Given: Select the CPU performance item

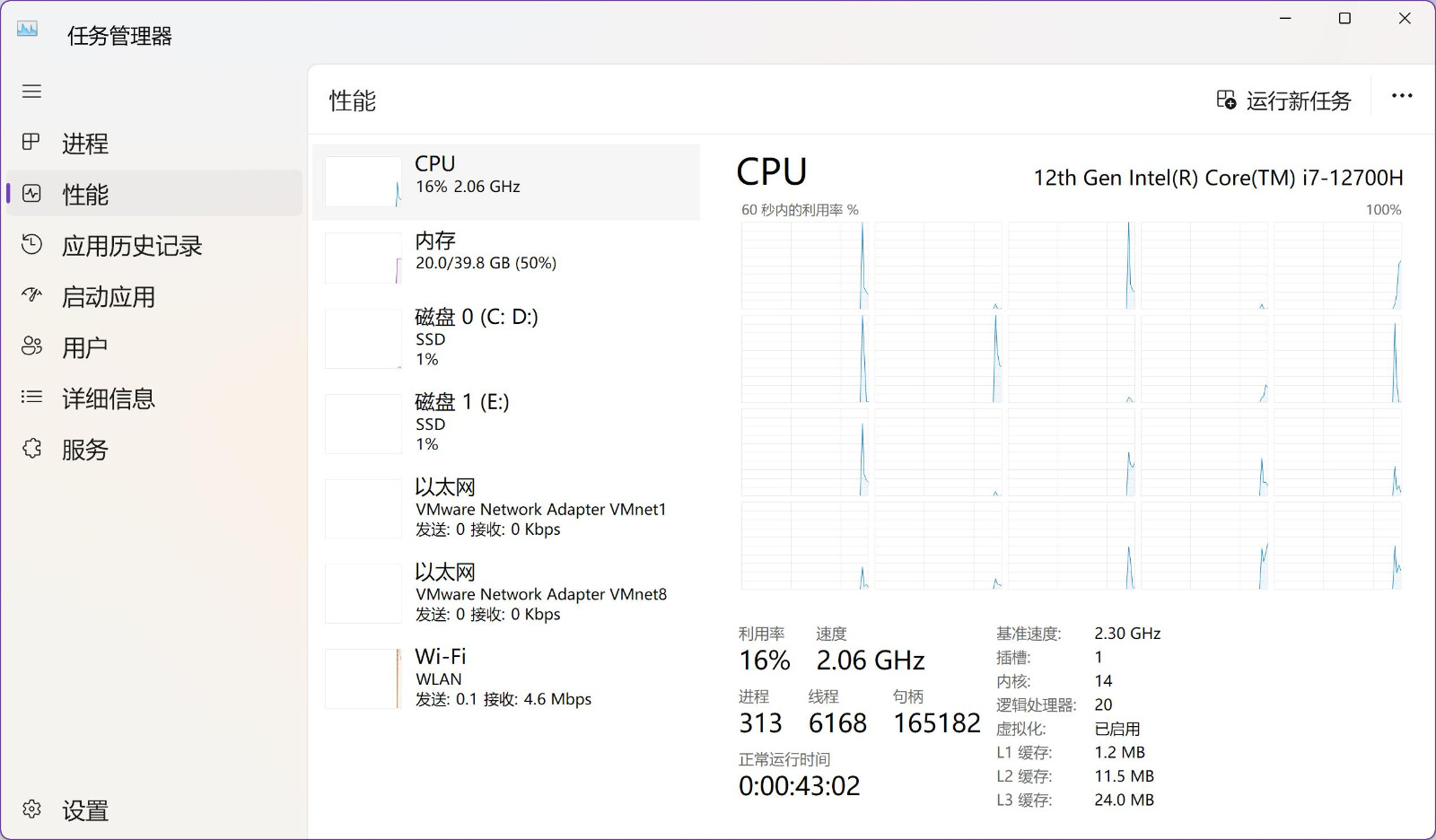Looking at the screenshot, I should [x=506, y=181].
